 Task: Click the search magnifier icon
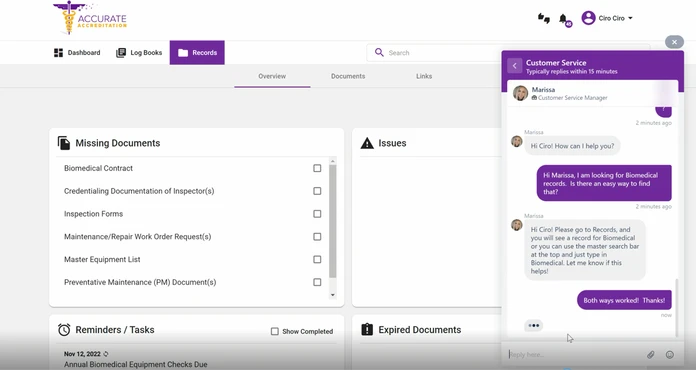(x=379, y=52)
